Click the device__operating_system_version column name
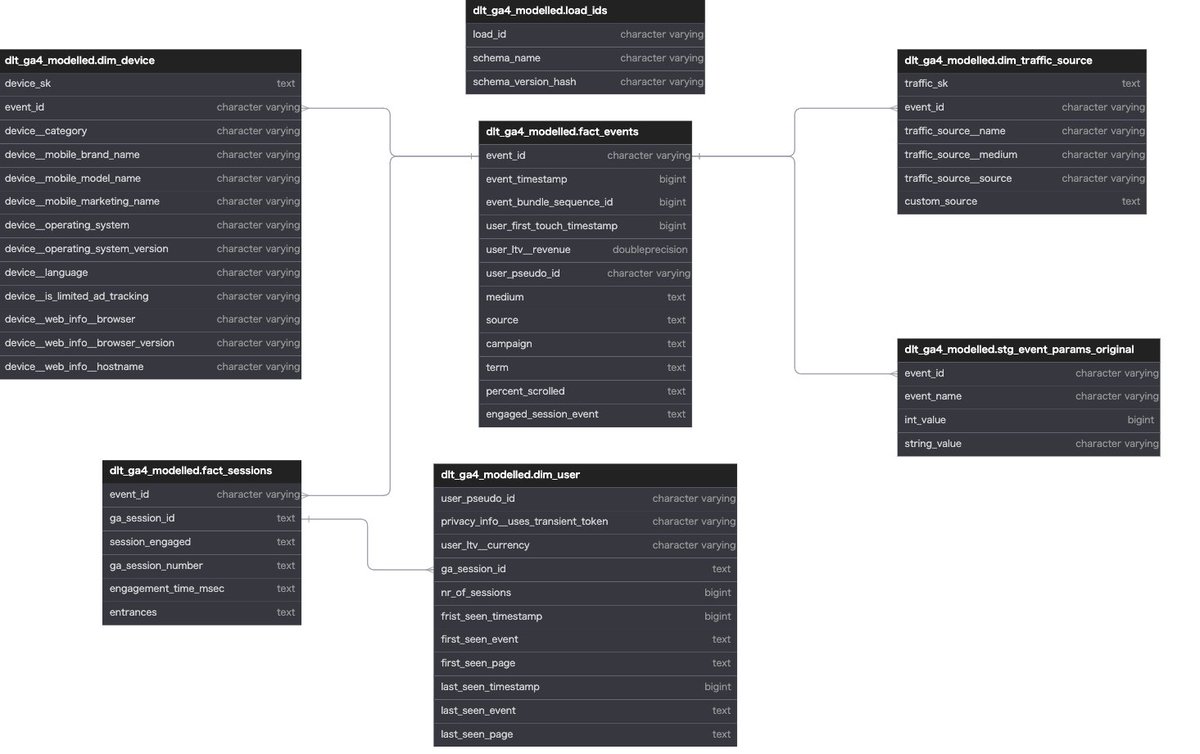 (x=87, y=249)
